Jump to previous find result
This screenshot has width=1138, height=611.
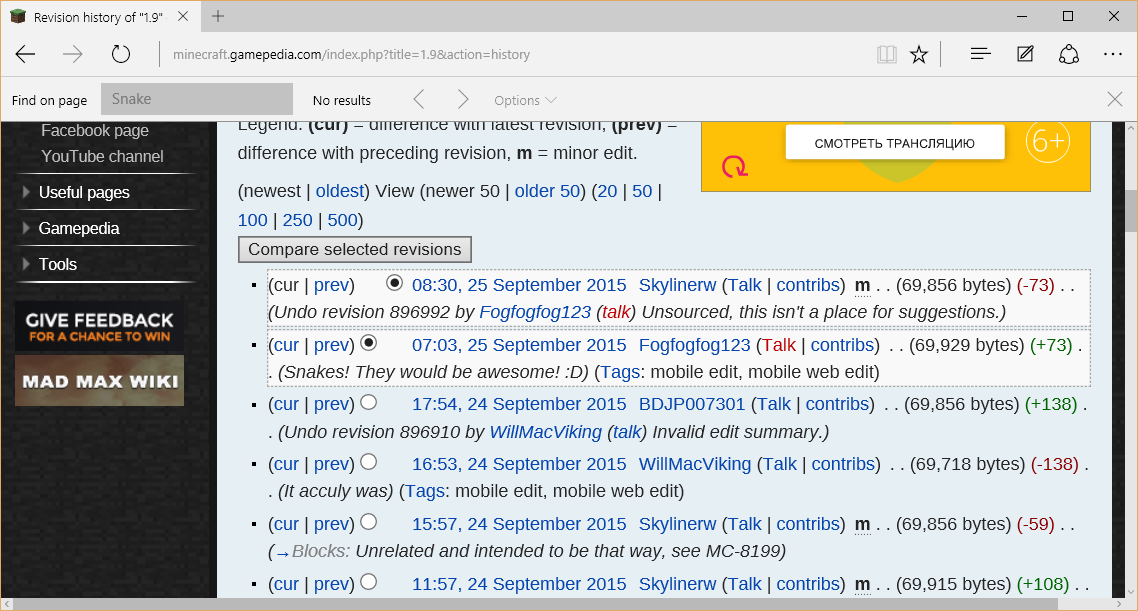click(x=419, y=99)
